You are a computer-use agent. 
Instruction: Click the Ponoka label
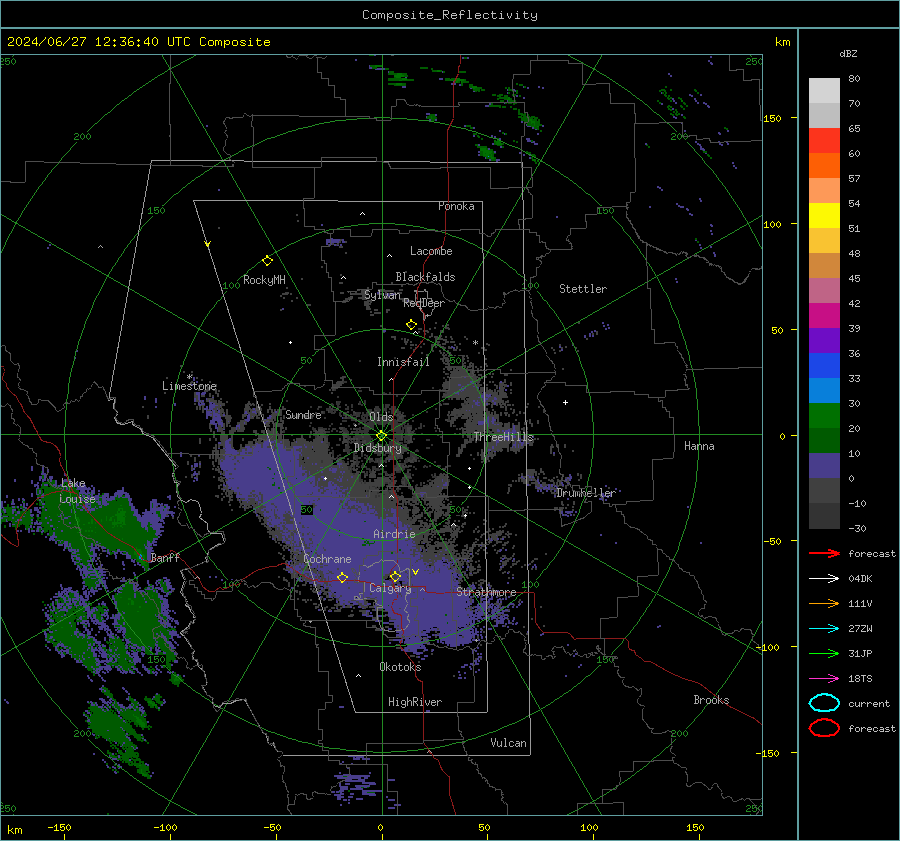point(456,206)
